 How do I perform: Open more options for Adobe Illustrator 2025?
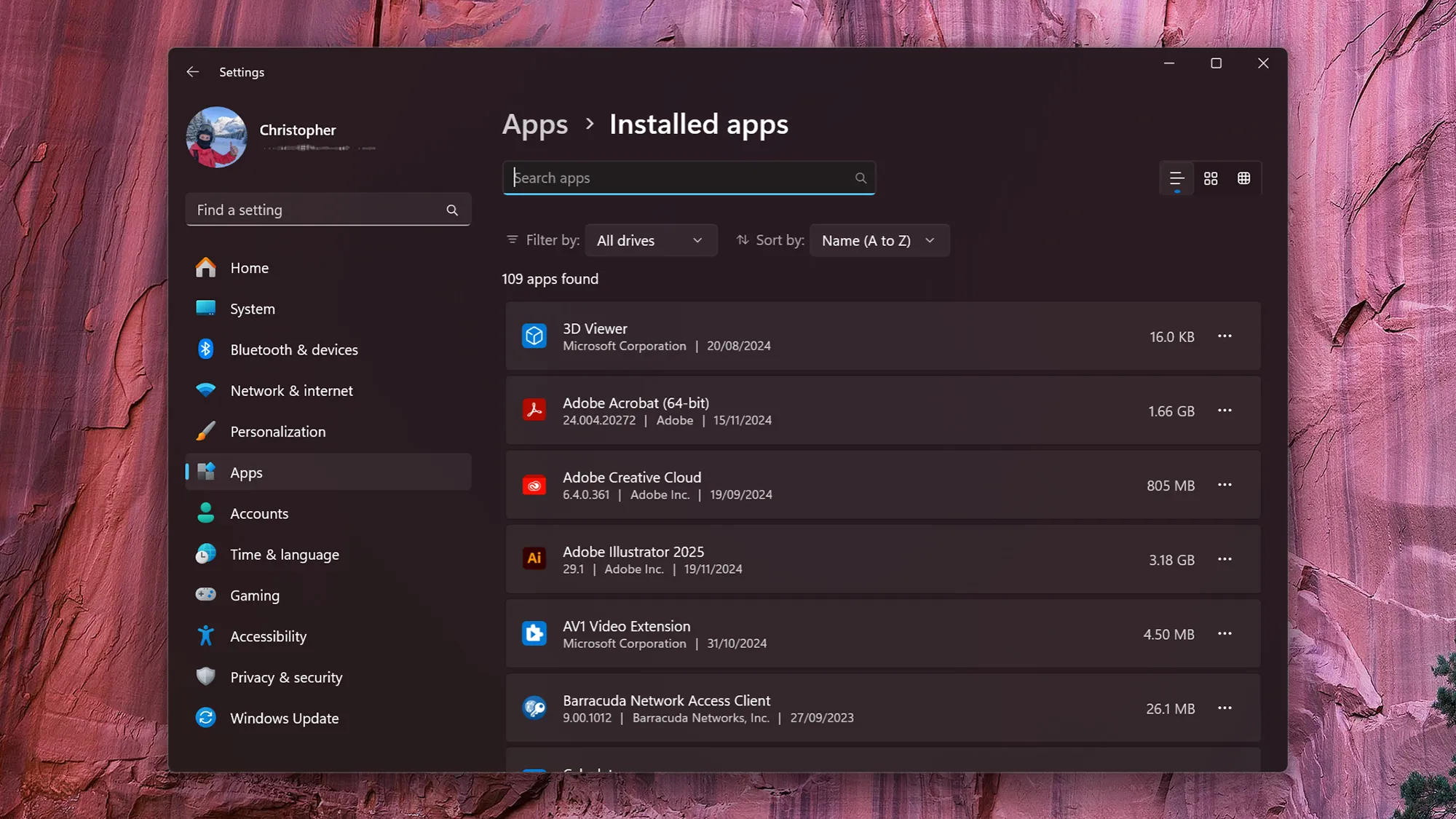pyautogui.click(x=1224, y=559)
